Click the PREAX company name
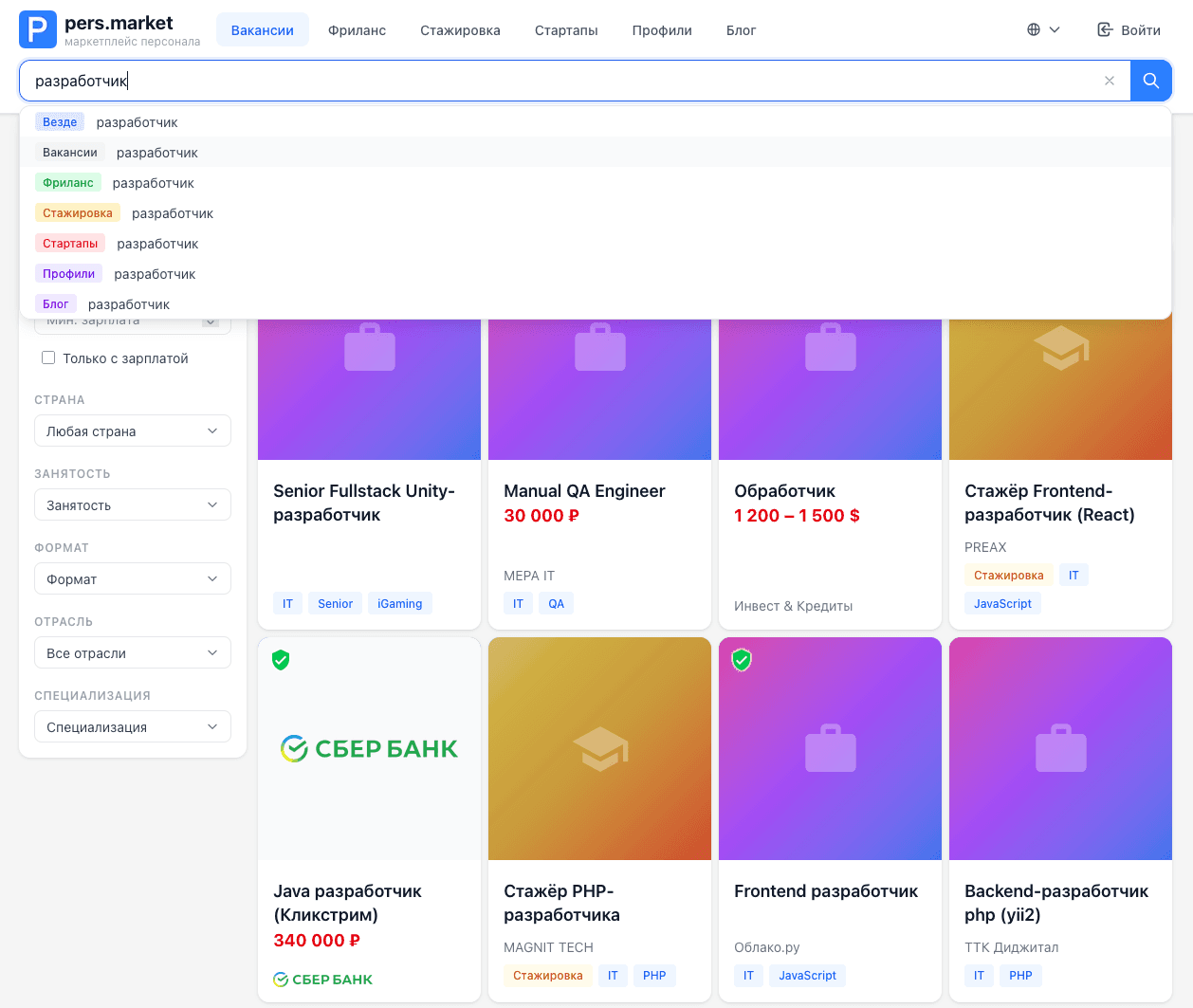Screen dimensions: 1193x1008 (985, 547)
